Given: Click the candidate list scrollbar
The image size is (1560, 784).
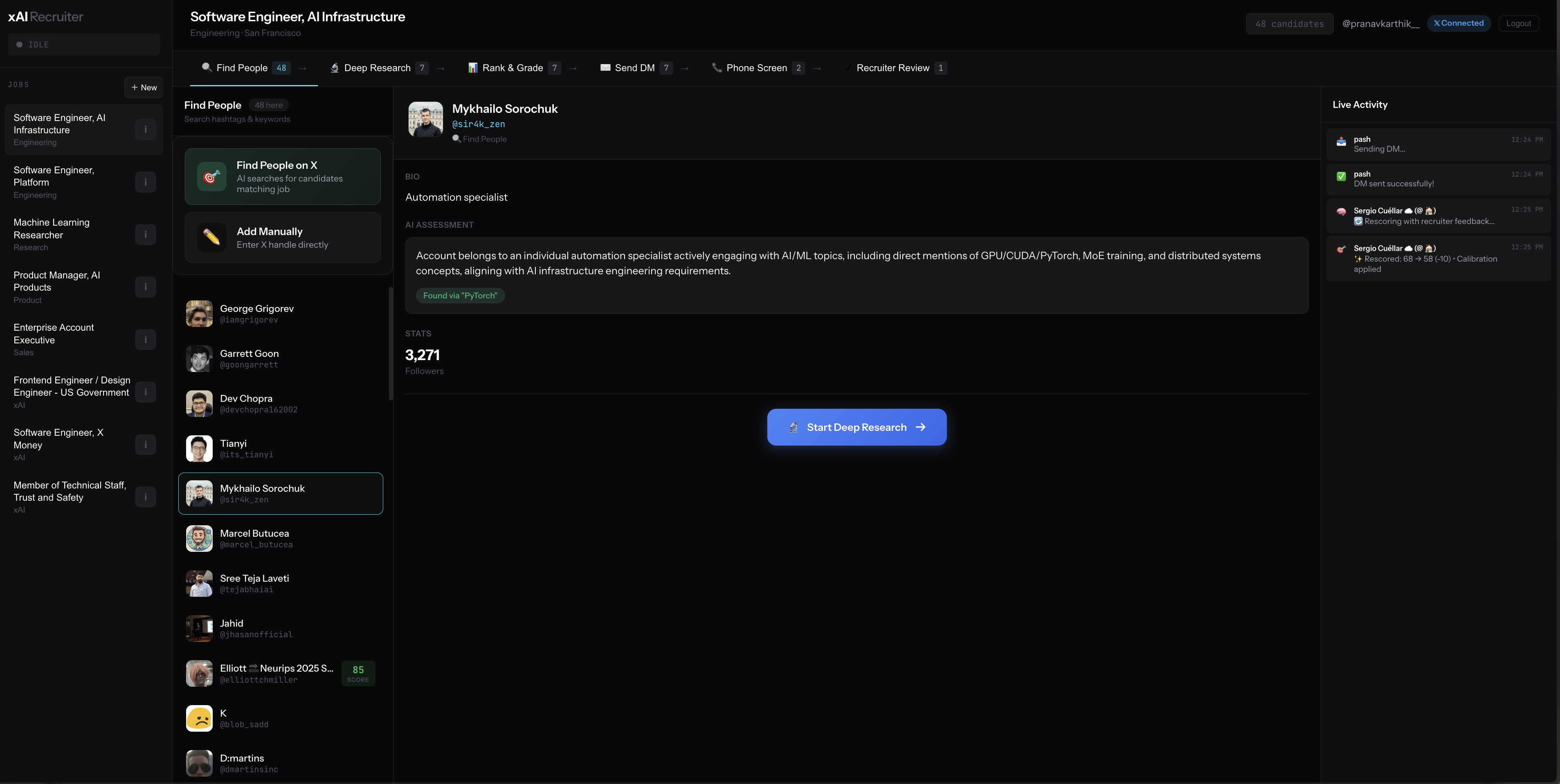Looking at the screenshot, I should (x=391, y=344).
